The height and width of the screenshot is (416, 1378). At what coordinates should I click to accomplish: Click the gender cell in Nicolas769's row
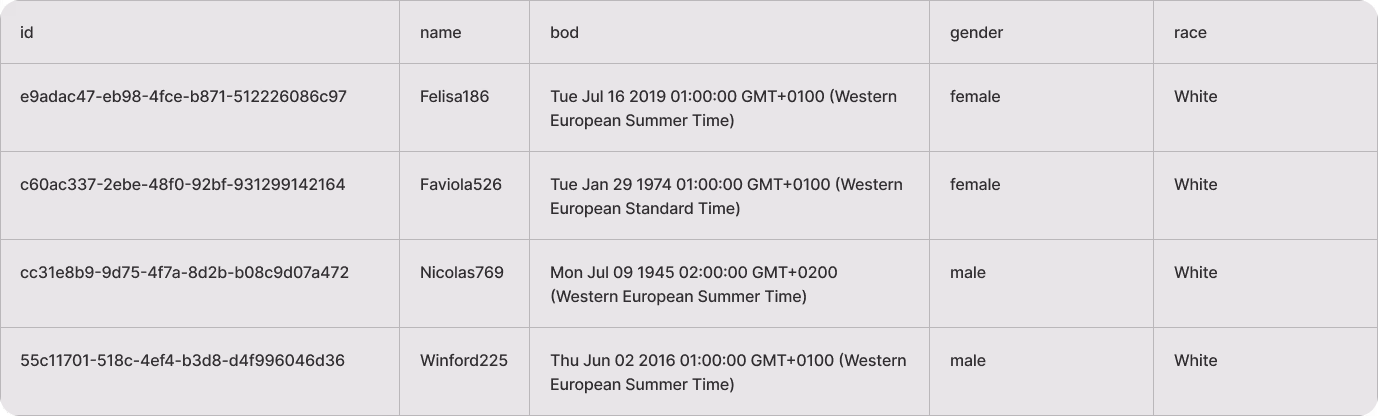[967, 272]
